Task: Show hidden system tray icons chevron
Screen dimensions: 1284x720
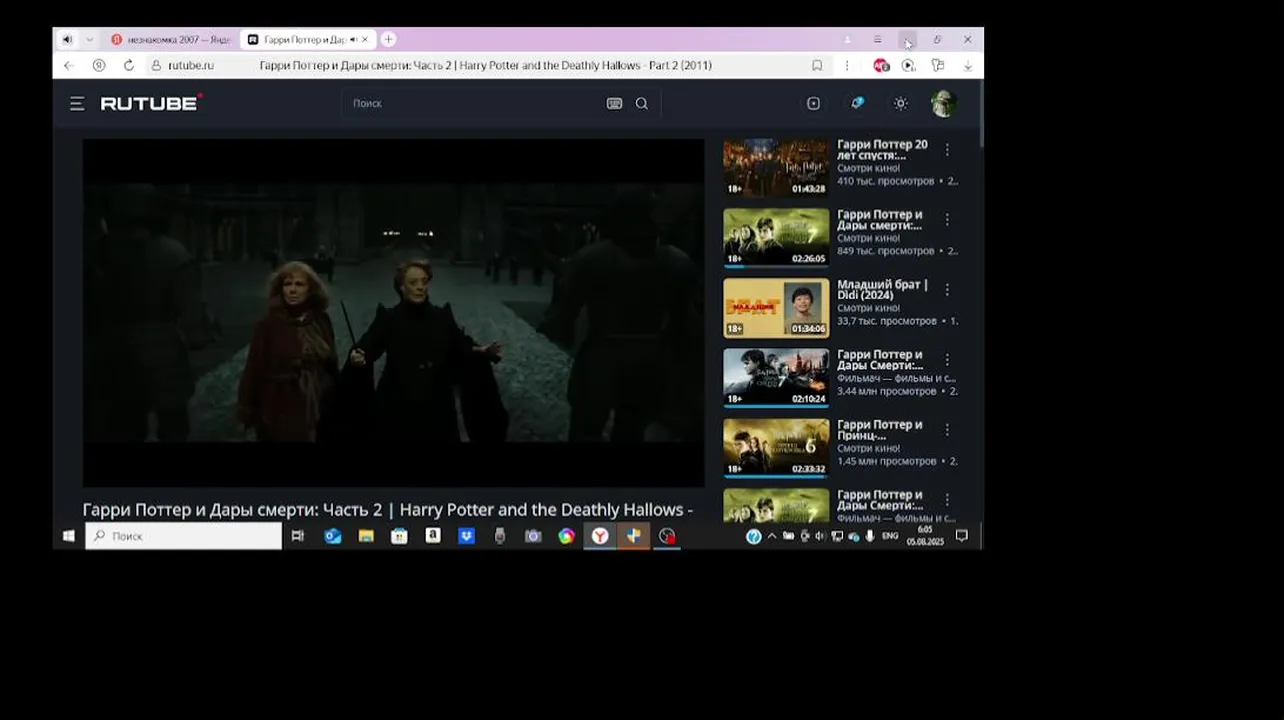Action: point(771,536)
